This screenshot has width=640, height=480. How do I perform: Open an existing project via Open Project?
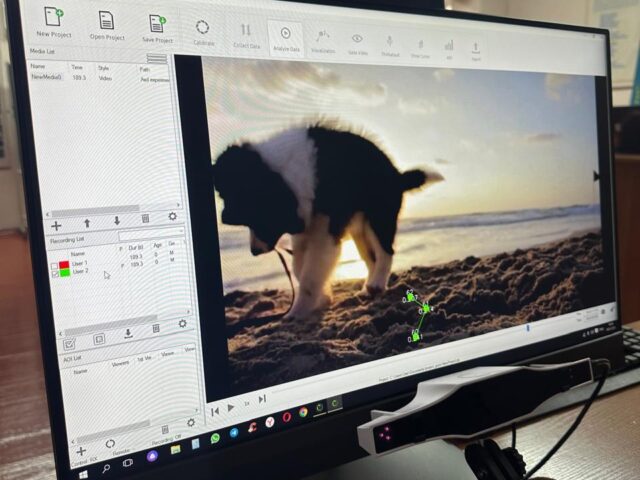[106, 20]
